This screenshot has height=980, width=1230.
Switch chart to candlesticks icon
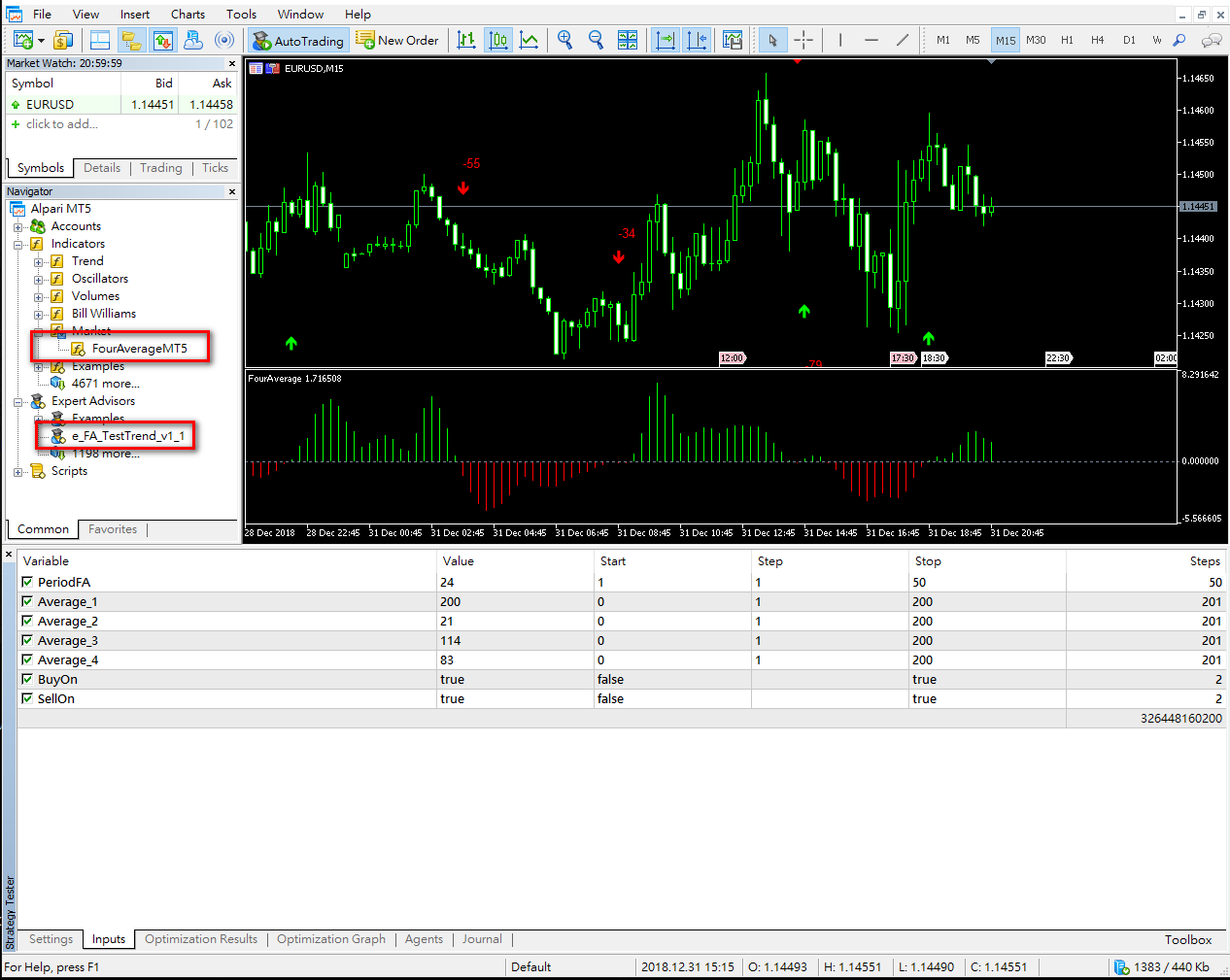498,40
